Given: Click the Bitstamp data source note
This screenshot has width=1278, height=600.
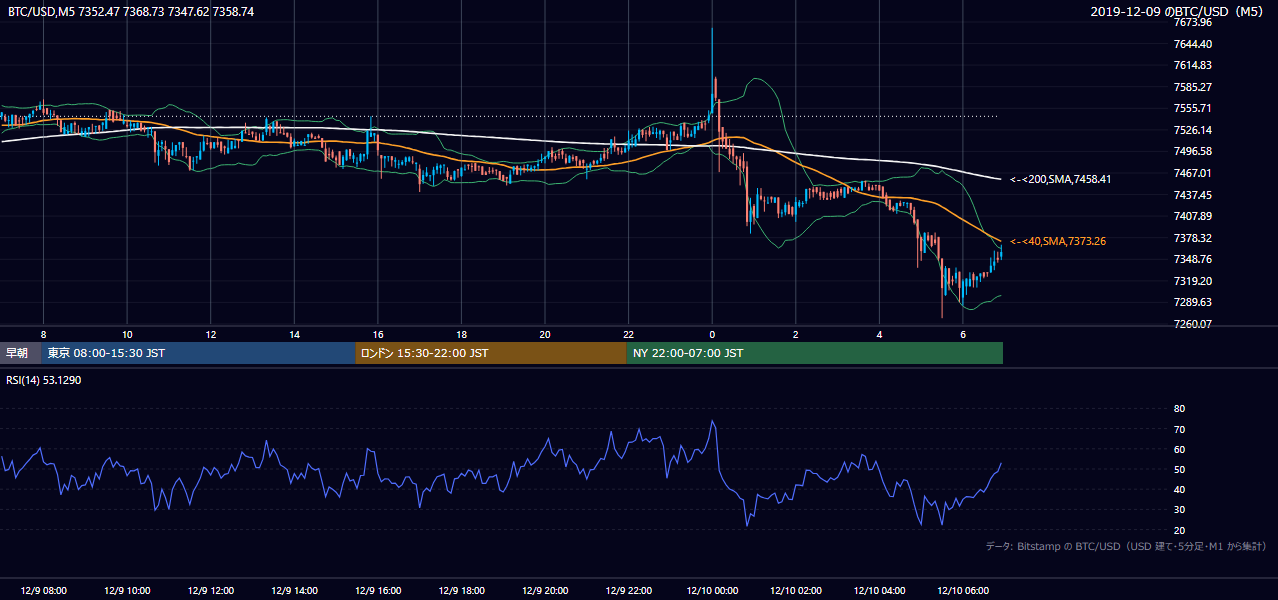Looking at the screenshot, I should point(1125,546).
